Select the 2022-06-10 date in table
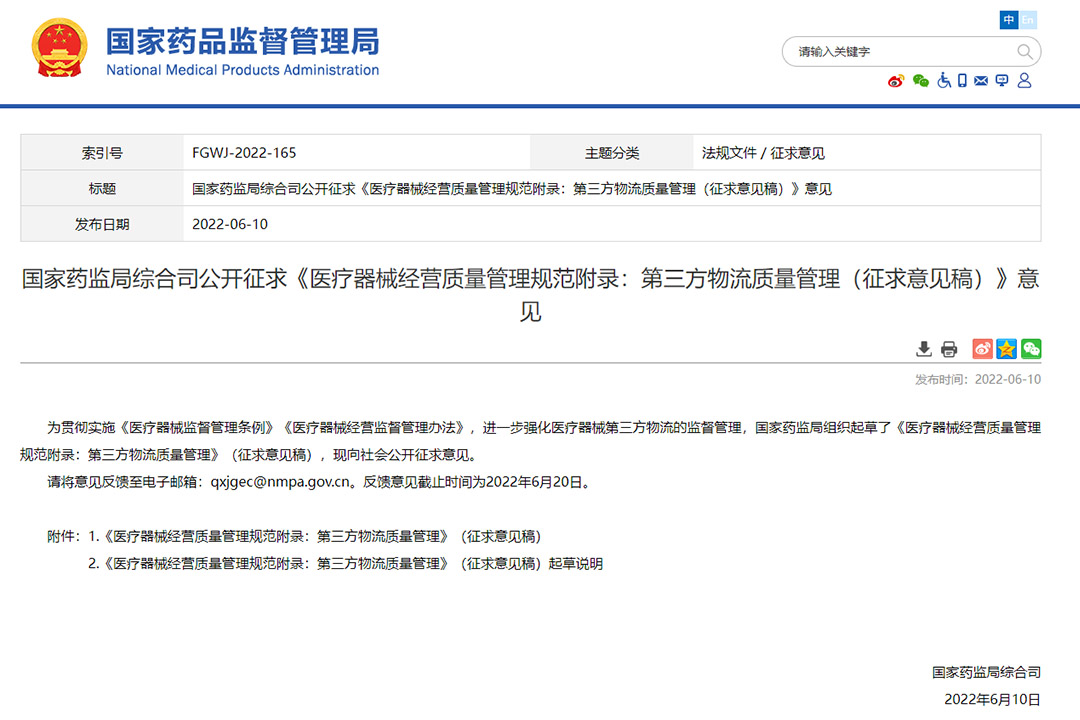This screenshot has height=720, width=1080. point(229,225)
